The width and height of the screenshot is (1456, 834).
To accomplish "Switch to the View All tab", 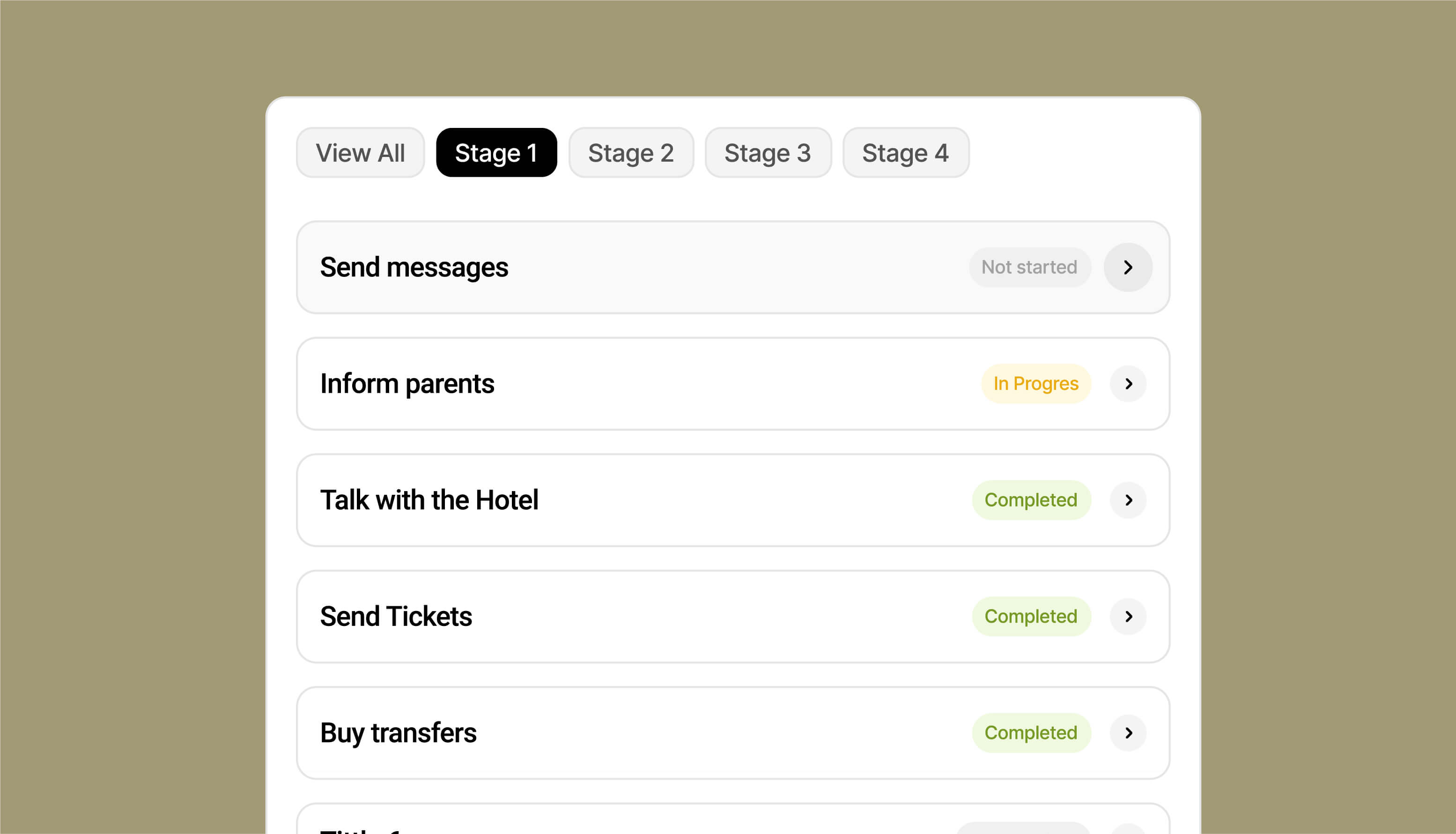I will [x=360, y=152].
